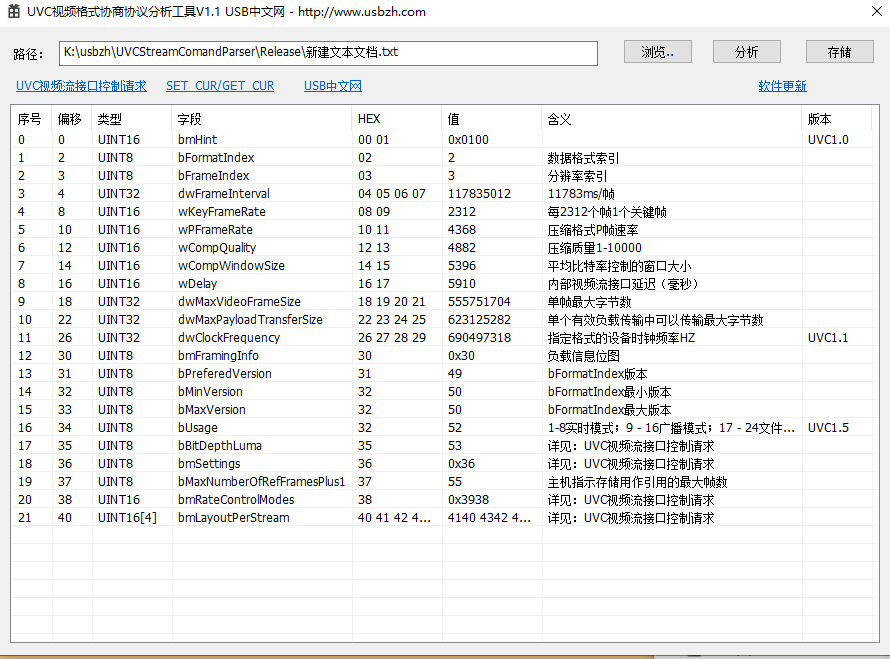This screenshot has height=659, width=890.
Task: Click the 存储 save button
Action: click(840, 52)
